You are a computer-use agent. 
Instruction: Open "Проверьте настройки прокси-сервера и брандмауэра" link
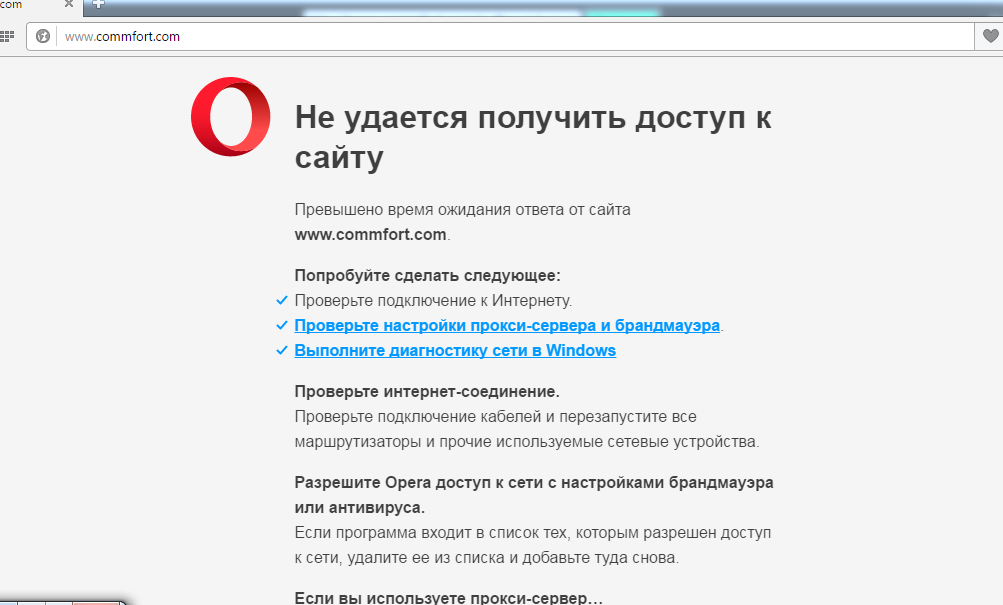pos(507,326)
